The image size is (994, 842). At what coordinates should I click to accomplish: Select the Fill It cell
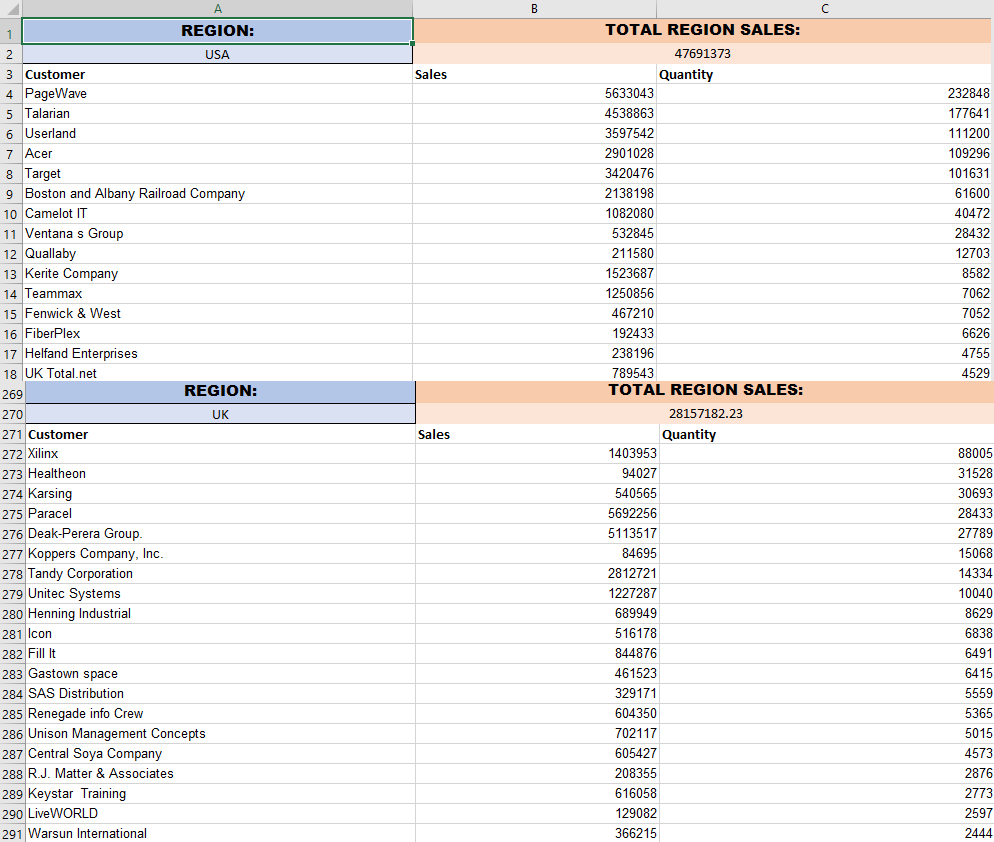tap(221, 654)
